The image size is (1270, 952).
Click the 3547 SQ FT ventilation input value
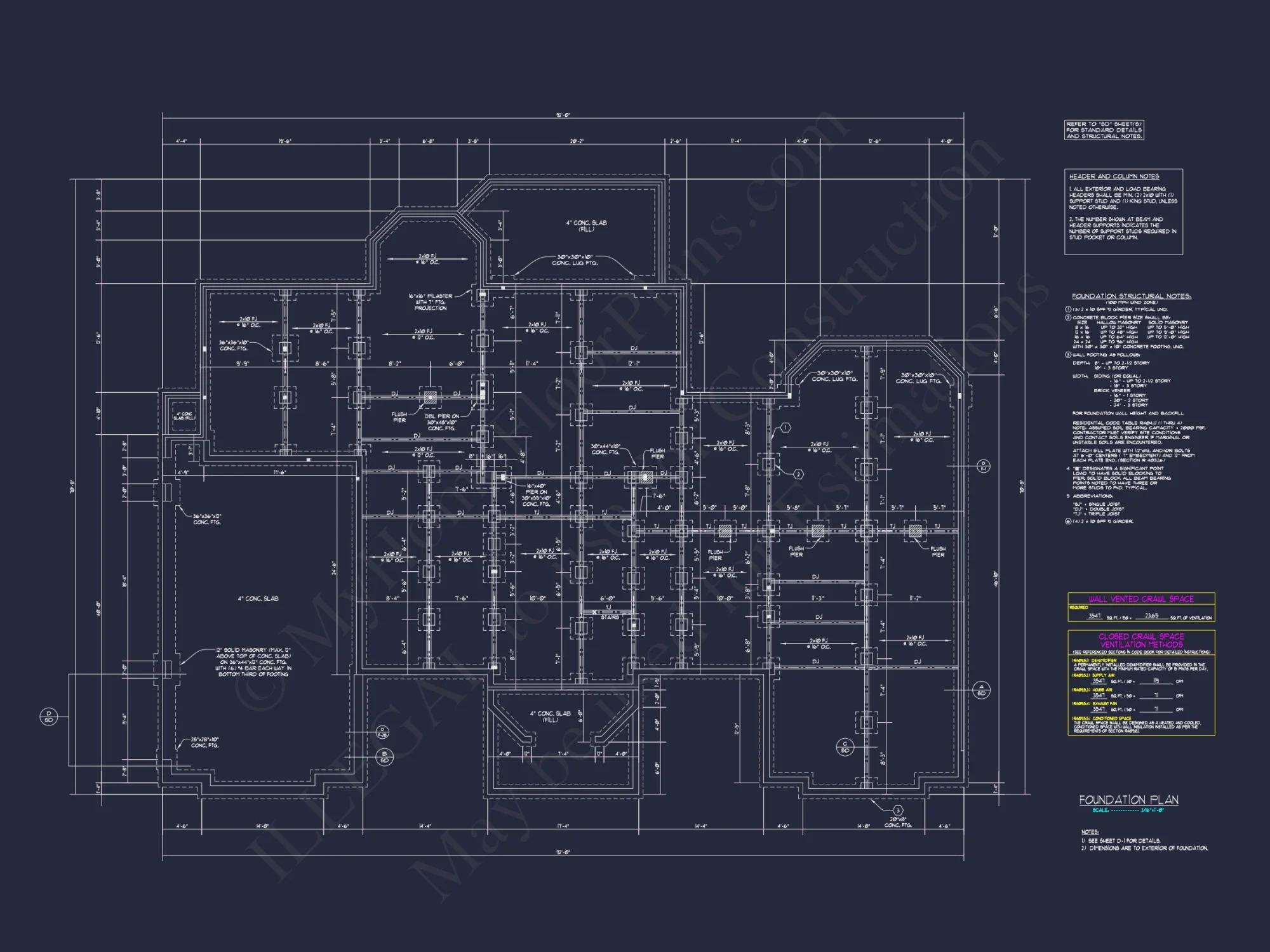(x=1095, y=616)
